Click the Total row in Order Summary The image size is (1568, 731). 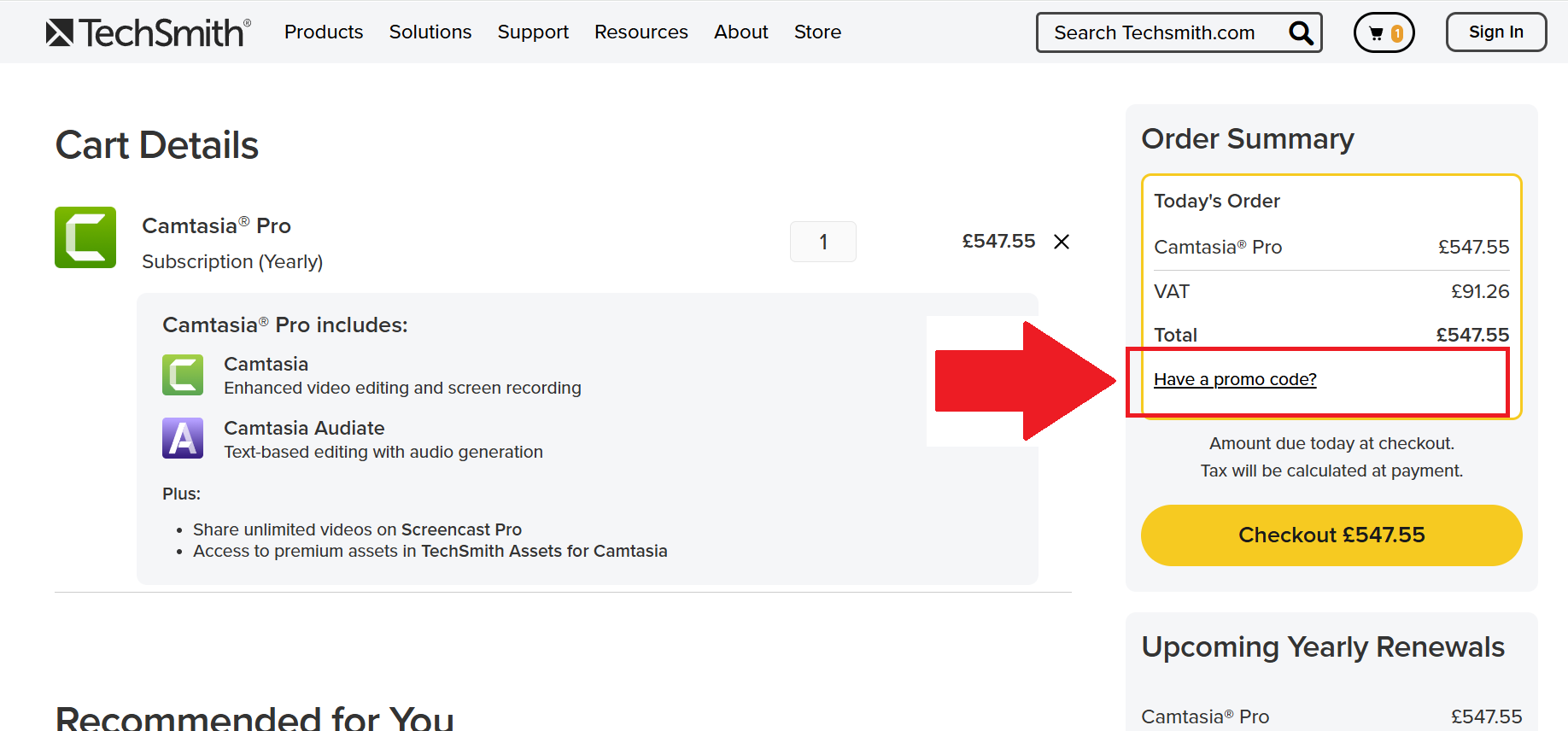click(1331, 335)
